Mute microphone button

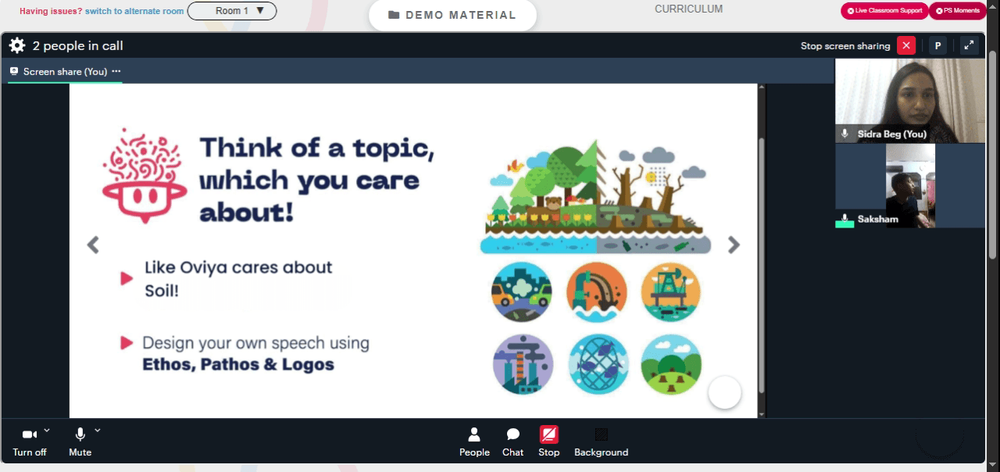(x=80, y=442)
